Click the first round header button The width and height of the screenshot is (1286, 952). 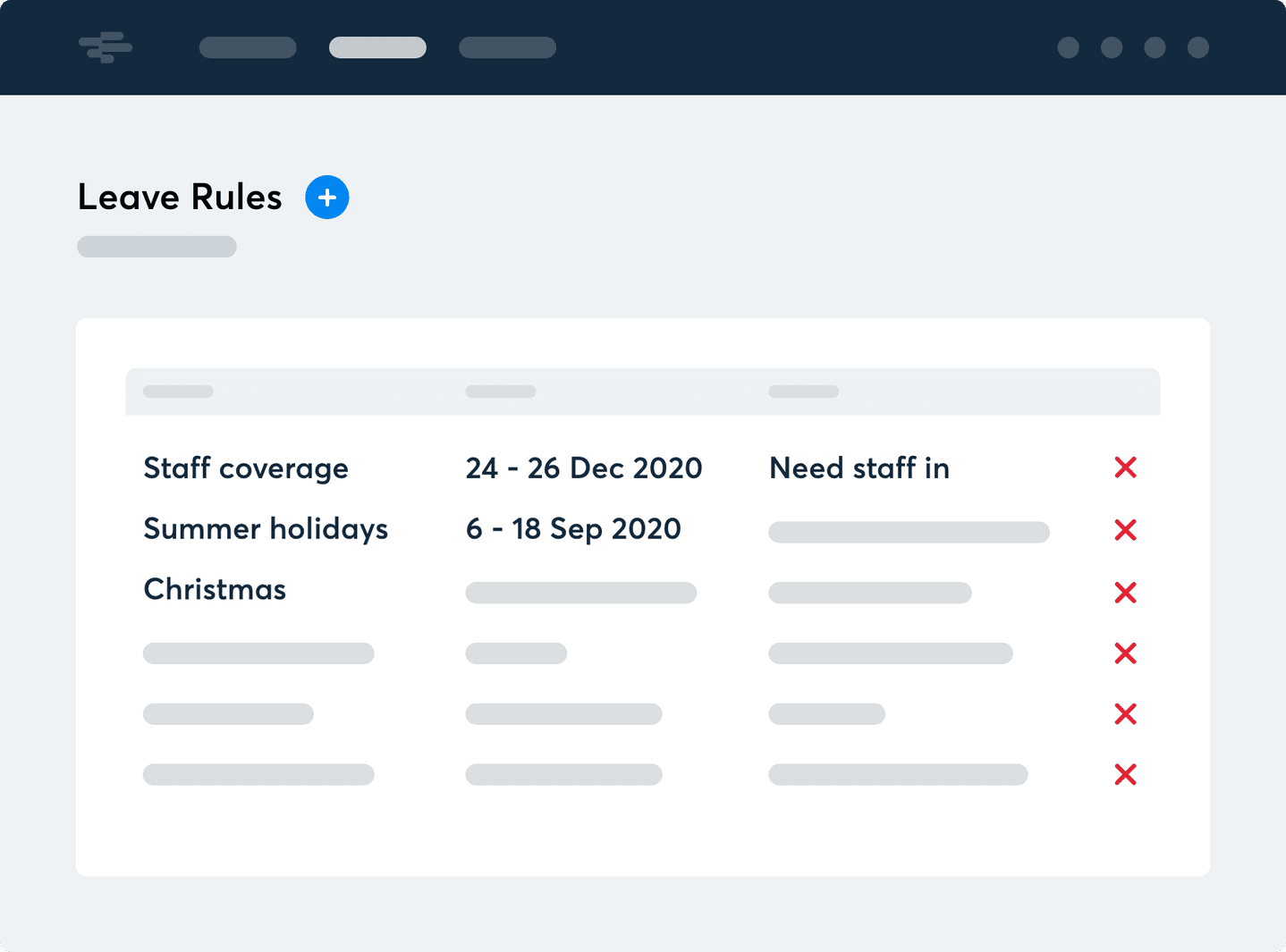tap(1068, 47)
